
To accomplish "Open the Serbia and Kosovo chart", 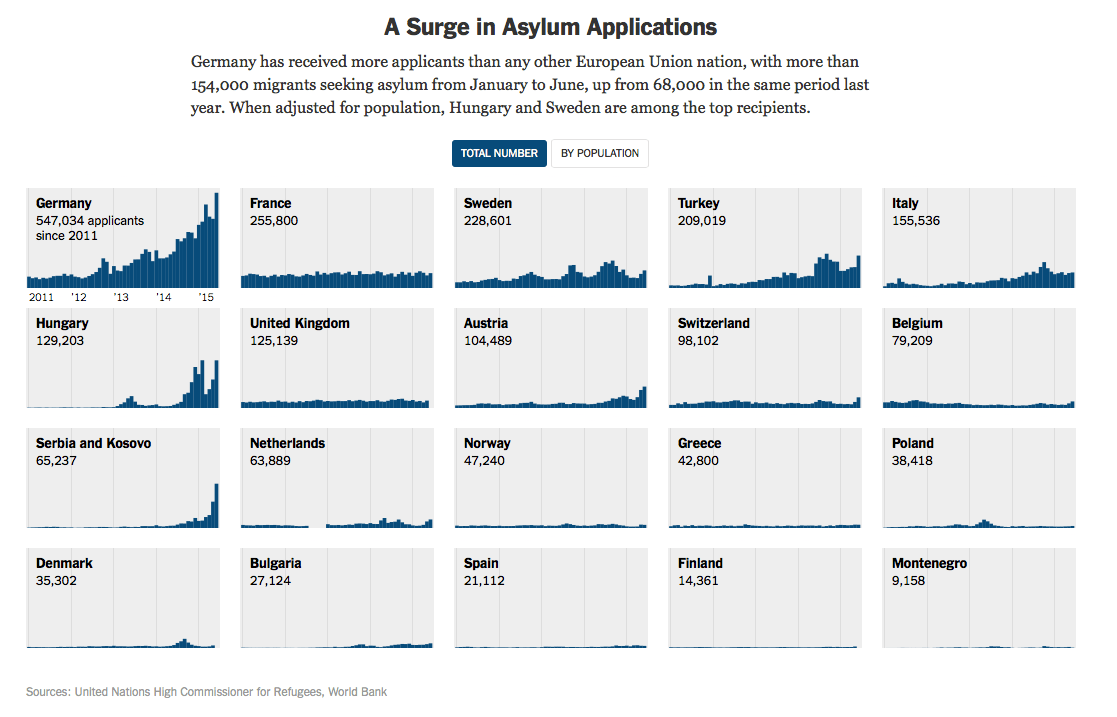I will pyautogui.click(x=123, y=478).
